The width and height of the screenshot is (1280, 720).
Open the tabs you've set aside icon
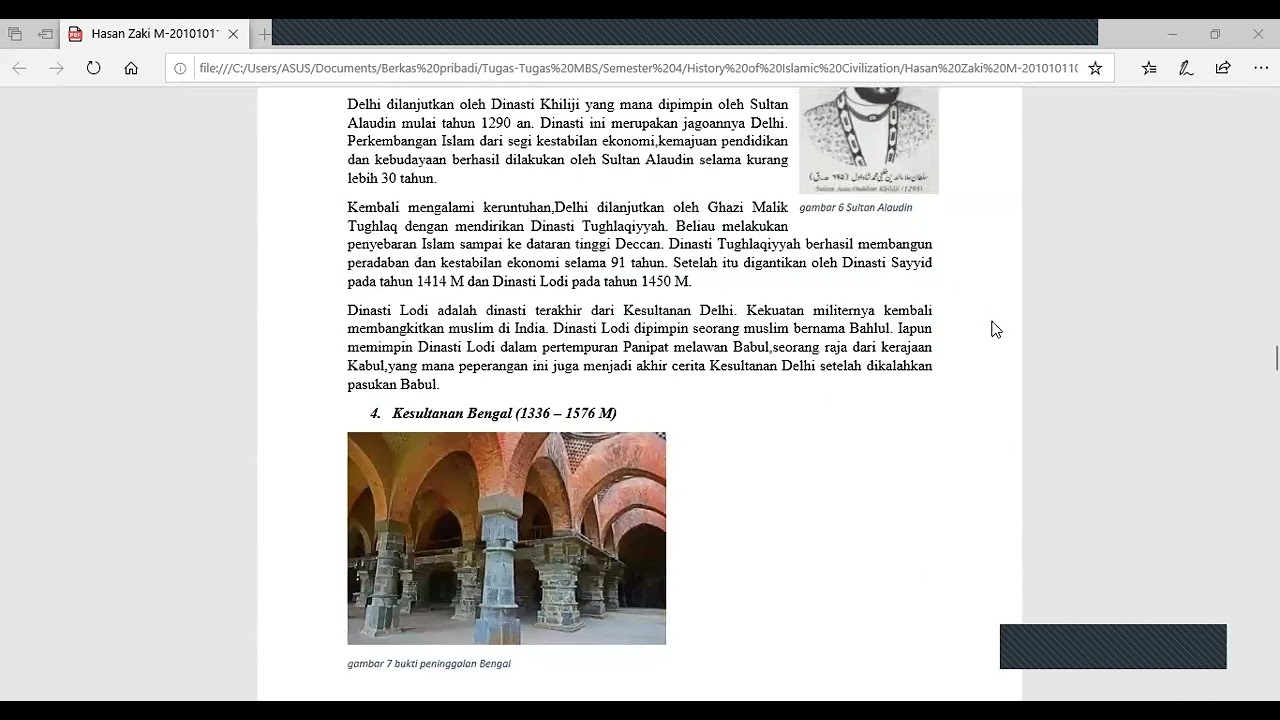click(14, 34)
